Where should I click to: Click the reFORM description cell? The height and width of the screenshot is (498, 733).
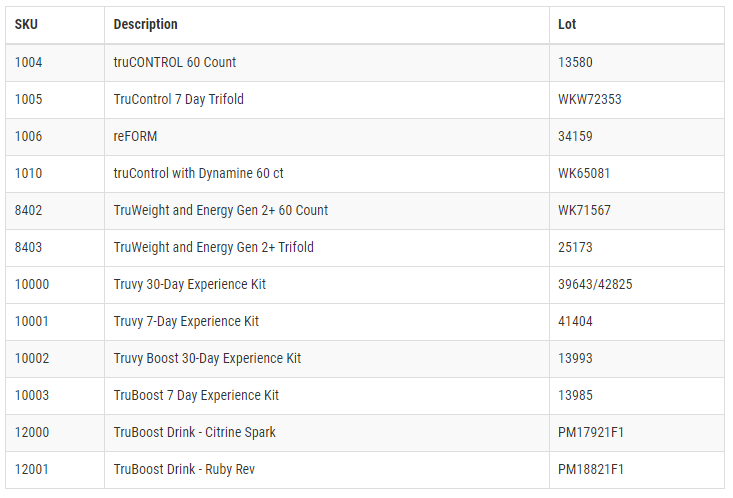(x=135, y=136)
